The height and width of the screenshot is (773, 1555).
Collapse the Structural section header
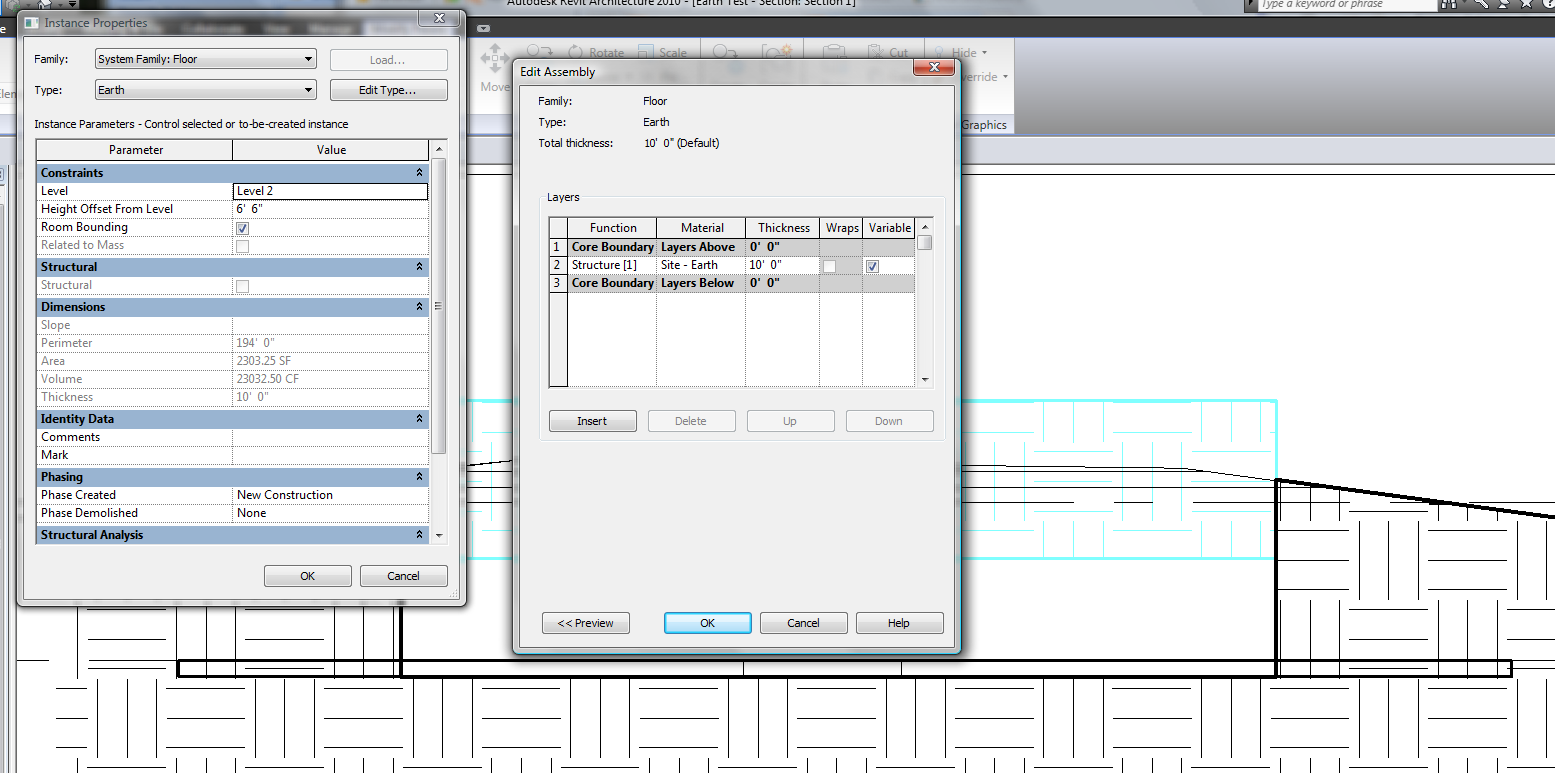point(420,267)
